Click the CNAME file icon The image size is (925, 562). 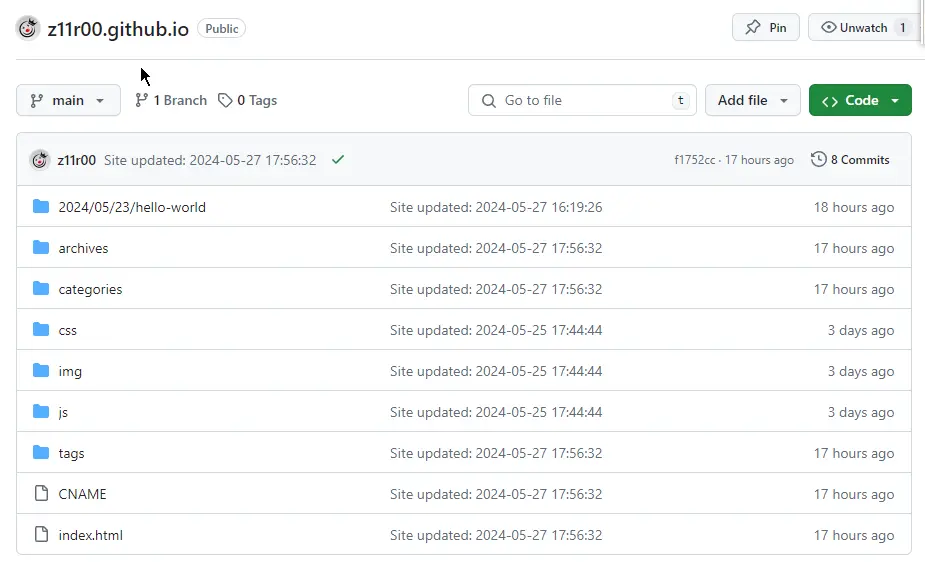coord(41,494)
